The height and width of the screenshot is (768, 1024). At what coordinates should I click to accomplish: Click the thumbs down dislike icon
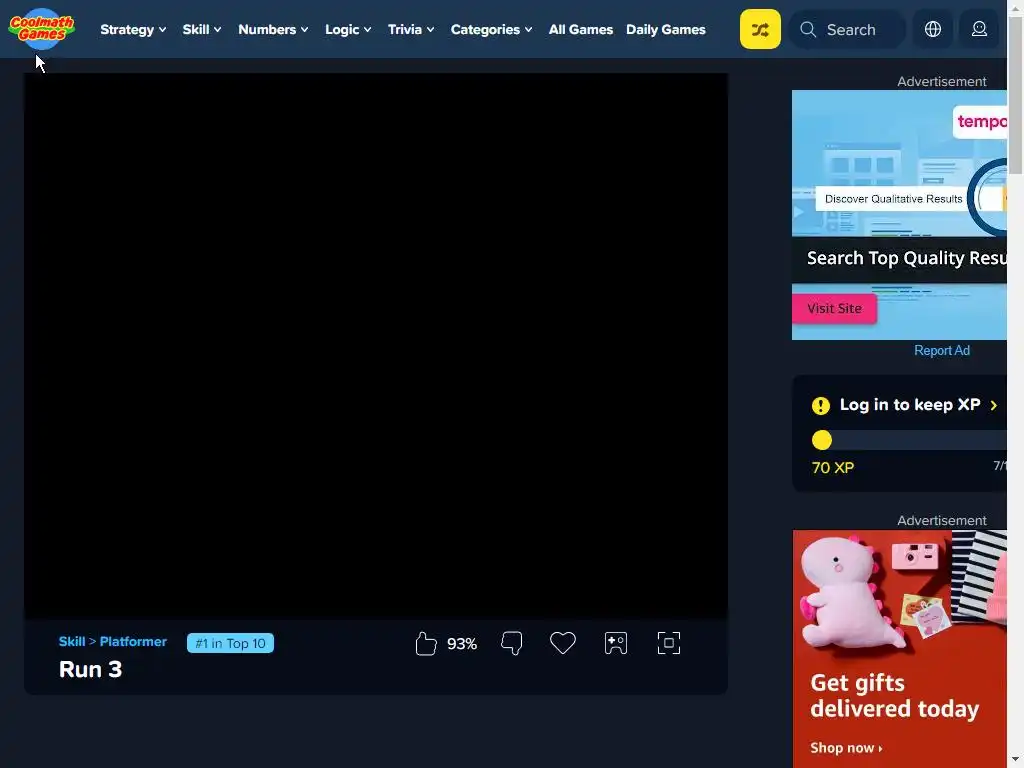[511, 643]
